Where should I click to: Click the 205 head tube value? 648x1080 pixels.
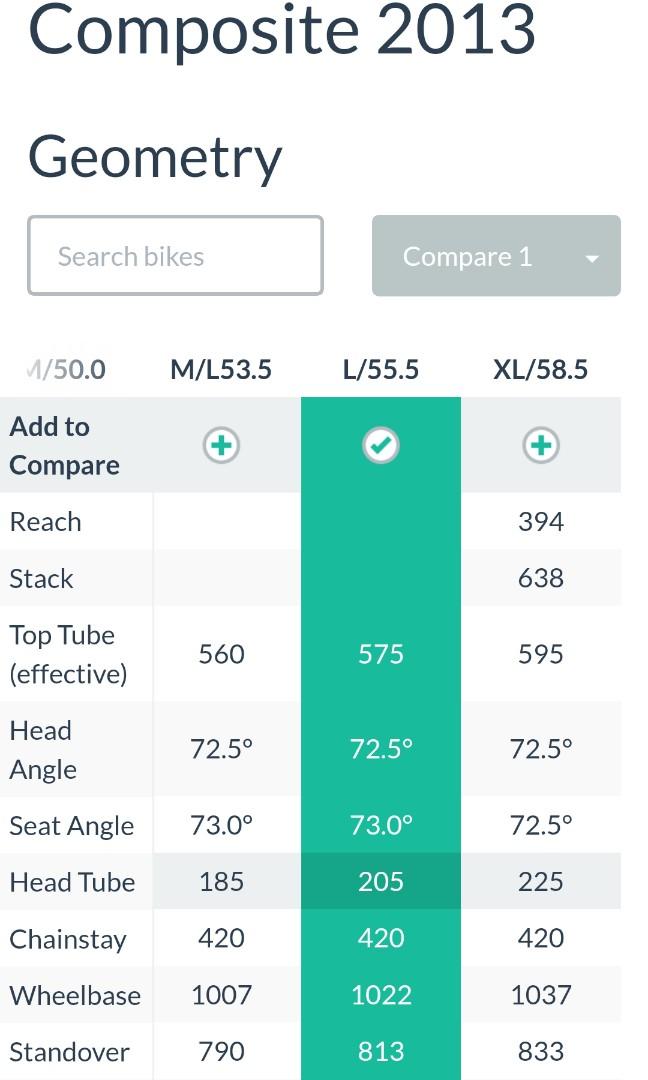(381, 882)
